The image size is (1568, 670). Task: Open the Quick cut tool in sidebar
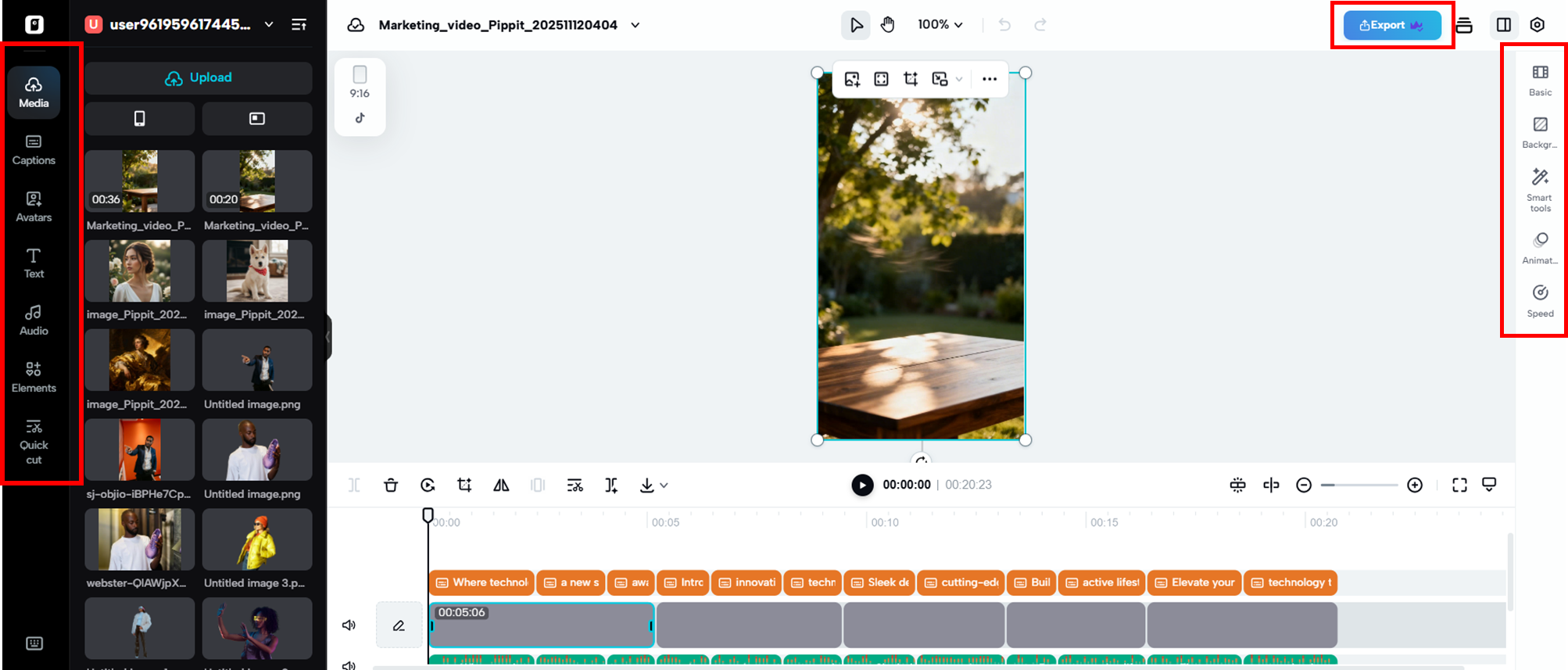click(x=34, y=442)
